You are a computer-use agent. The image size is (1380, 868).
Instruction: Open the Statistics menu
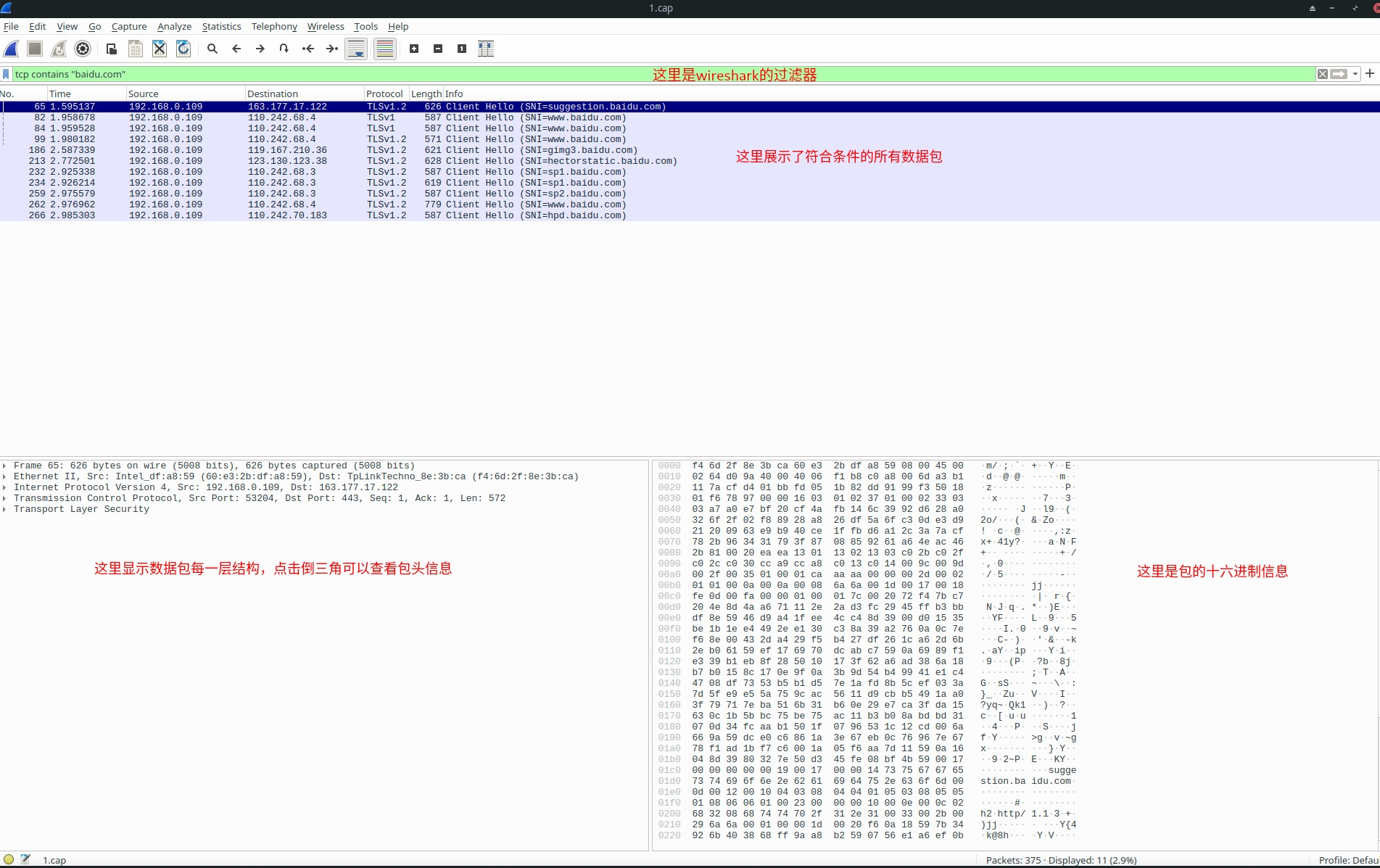click(221, 26)
